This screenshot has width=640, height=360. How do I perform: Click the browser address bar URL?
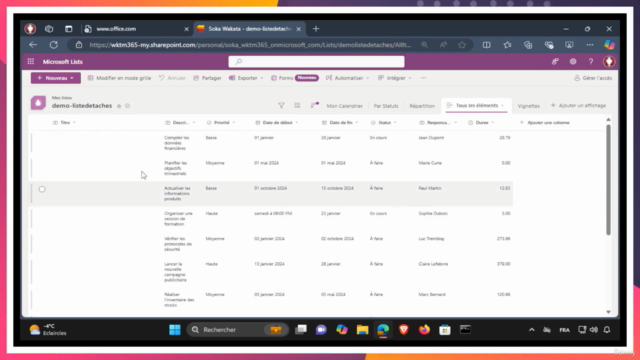click(250, 45)
